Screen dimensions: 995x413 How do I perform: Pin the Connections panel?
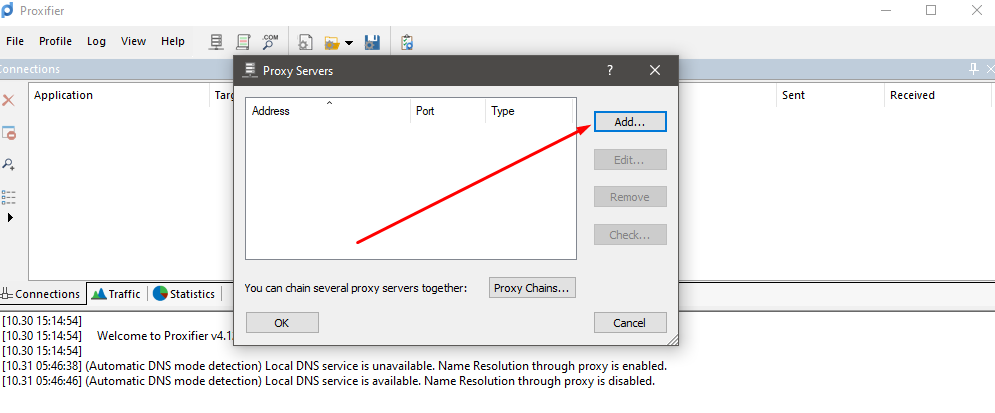(973, 69)
